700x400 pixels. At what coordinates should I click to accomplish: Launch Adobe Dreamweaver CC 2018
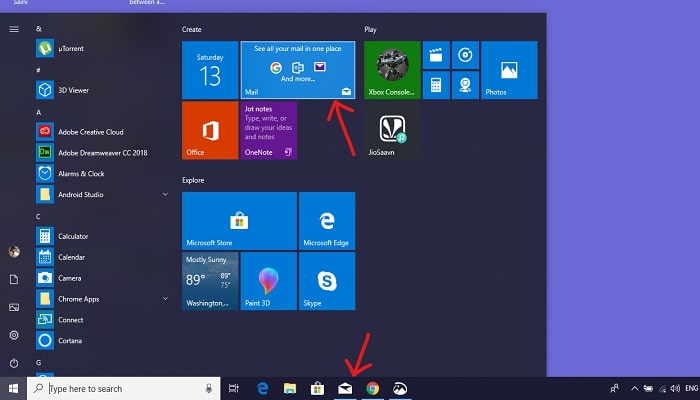coord(103,153)
